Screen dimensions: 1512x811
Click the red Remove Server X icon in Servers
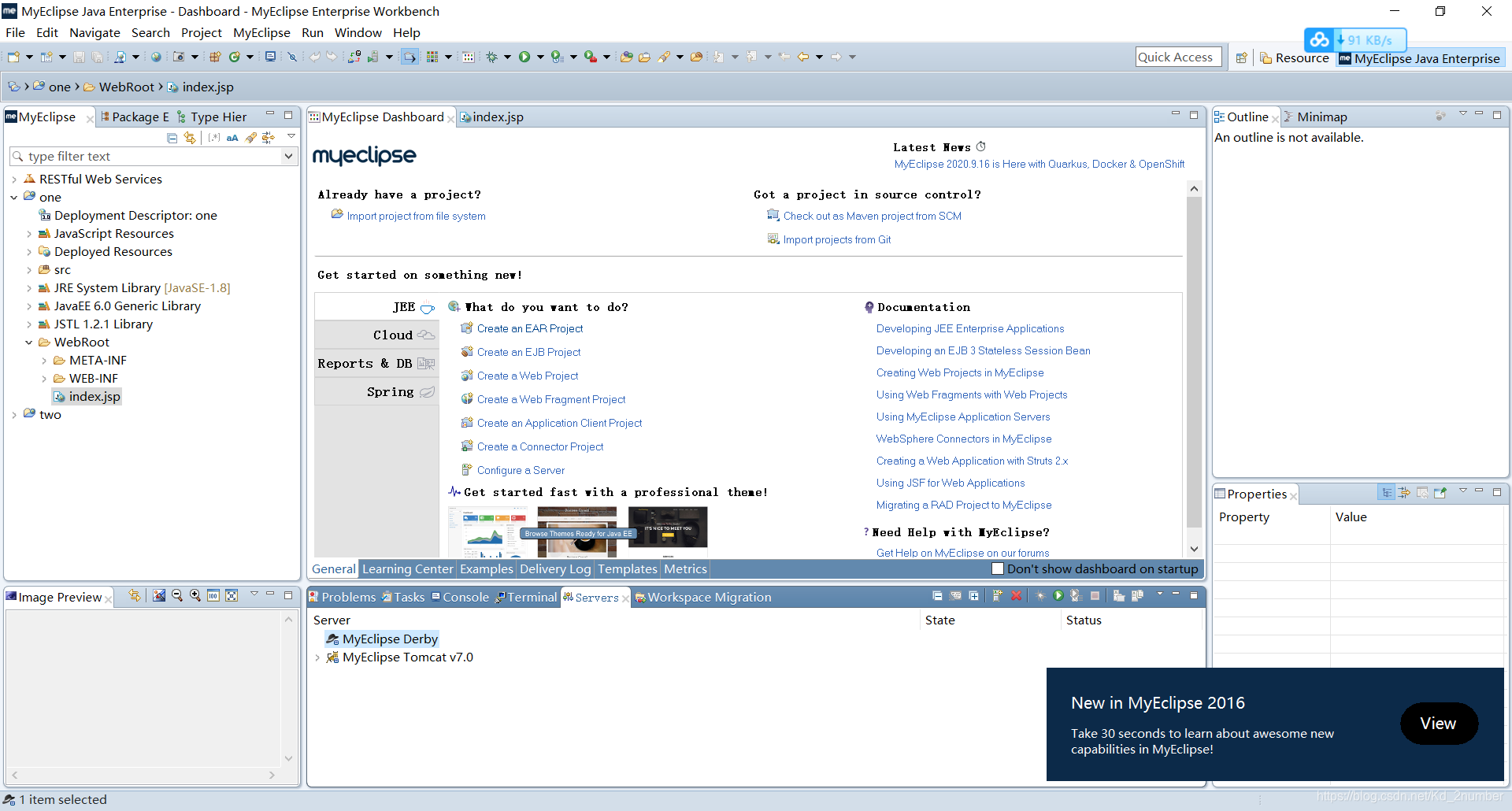click(1016, 596)
